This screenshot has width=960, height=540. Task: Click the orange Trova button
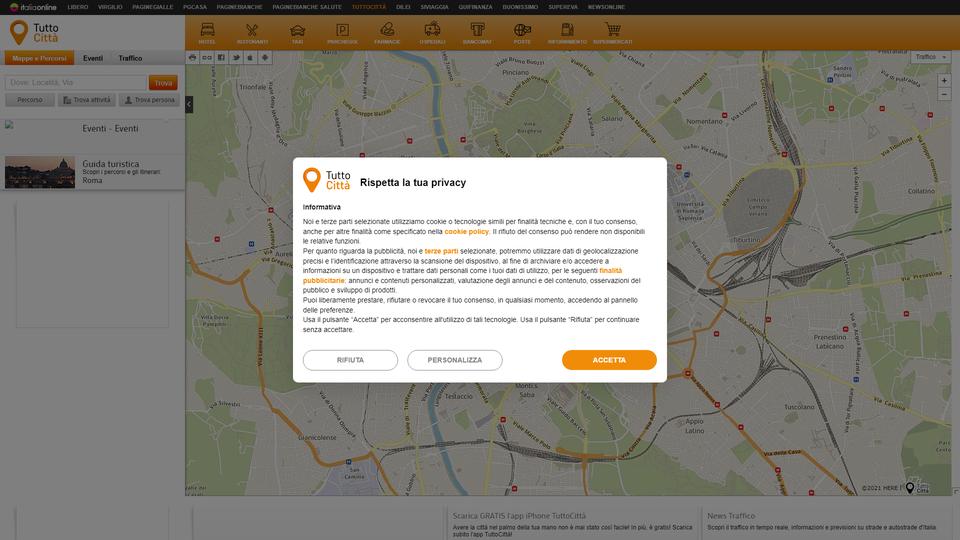click(x=163, y=83)
